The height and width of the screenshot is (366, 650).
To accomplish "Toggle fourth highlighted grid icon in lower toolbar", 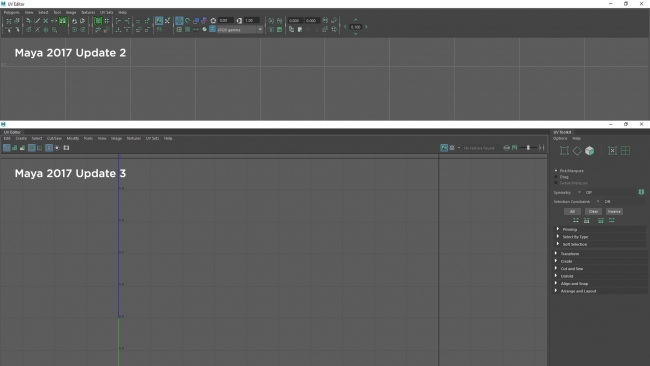I will (32, 148).
